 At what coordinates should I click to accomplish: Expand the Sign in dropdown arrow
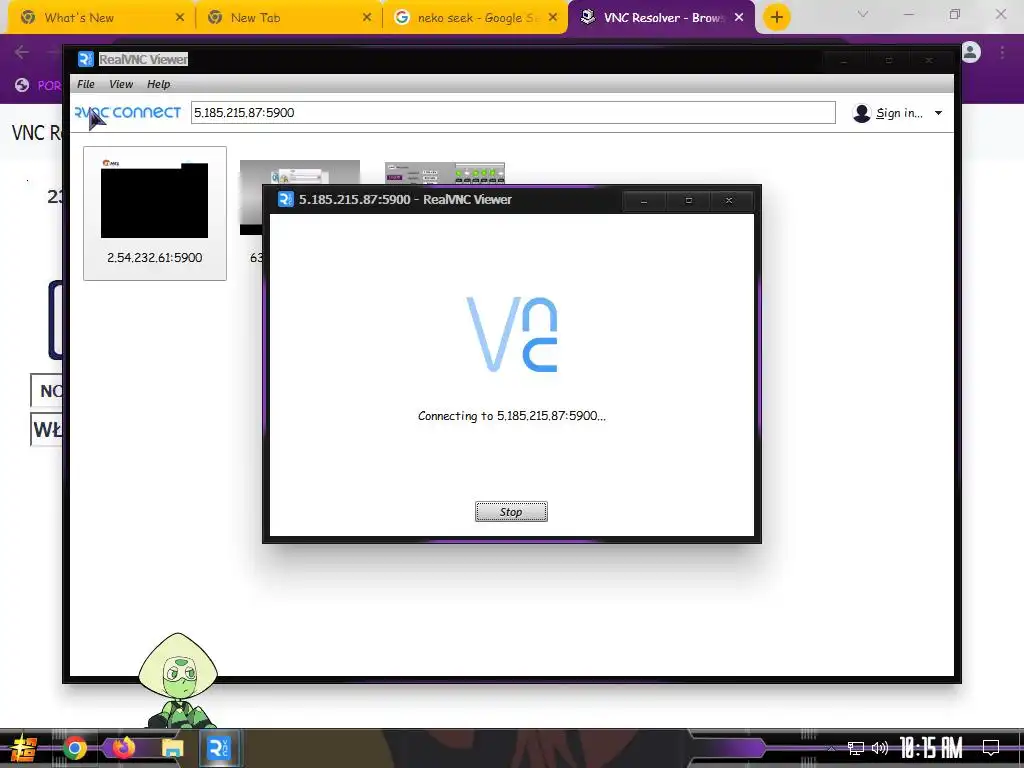click(x=938, y=113)
